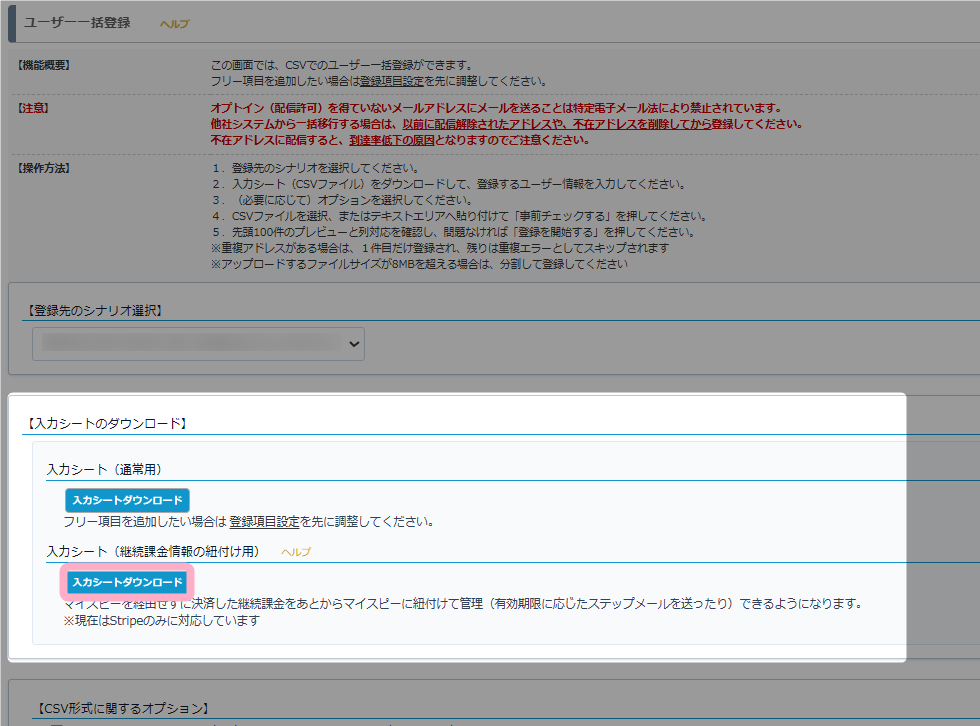Expand the 登録先のシナリオ選択 dropdown
The height and width of the screenshot is (726, 980).
coord(198,343)
